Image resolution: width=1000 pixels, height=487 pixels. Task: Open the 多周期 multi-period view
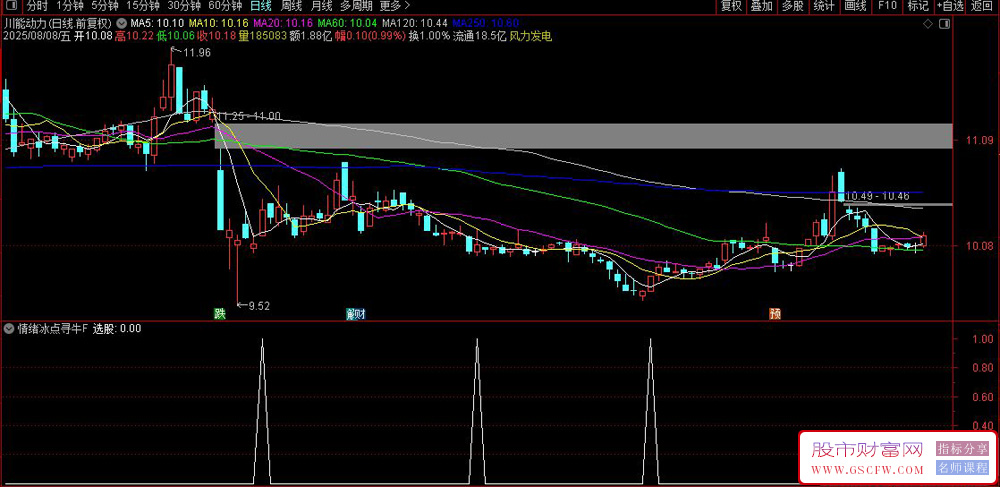click(355, 6)
